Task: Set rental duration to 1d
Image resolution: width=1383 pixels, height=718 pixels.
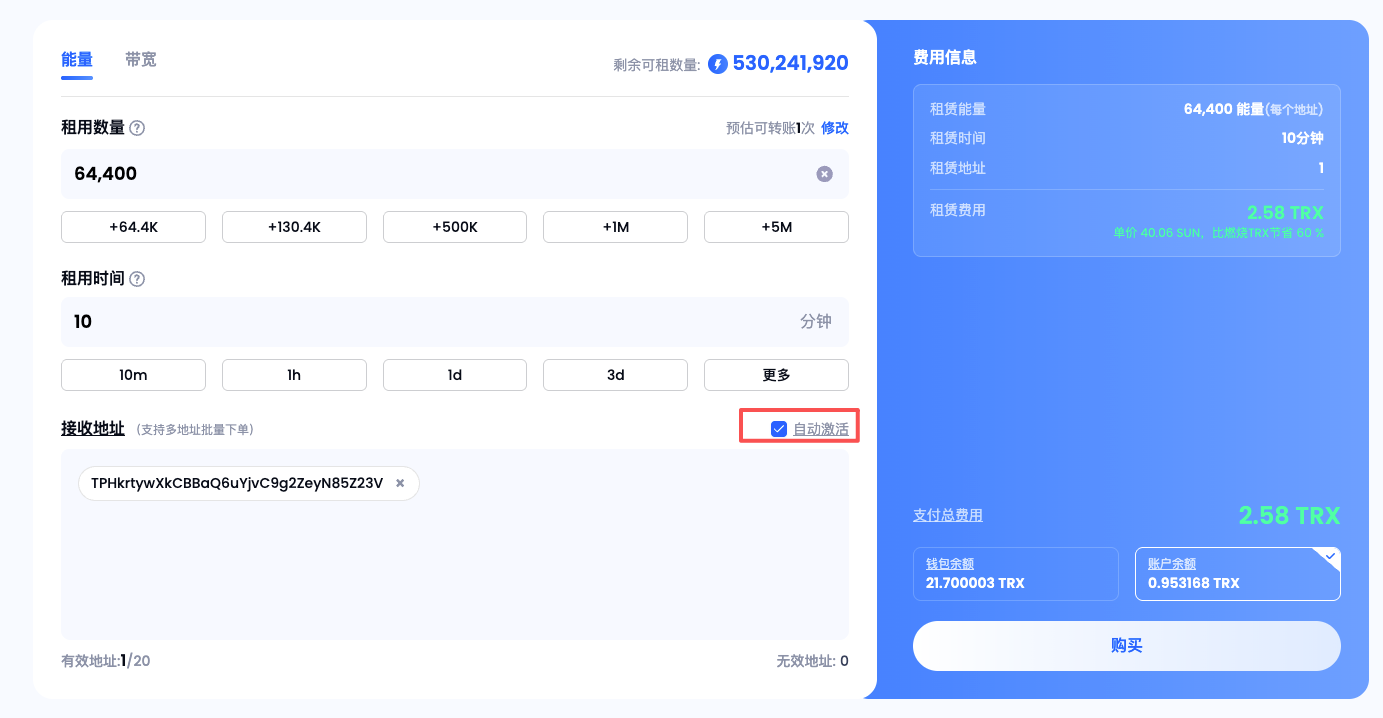Action: (x=455, y=375)
